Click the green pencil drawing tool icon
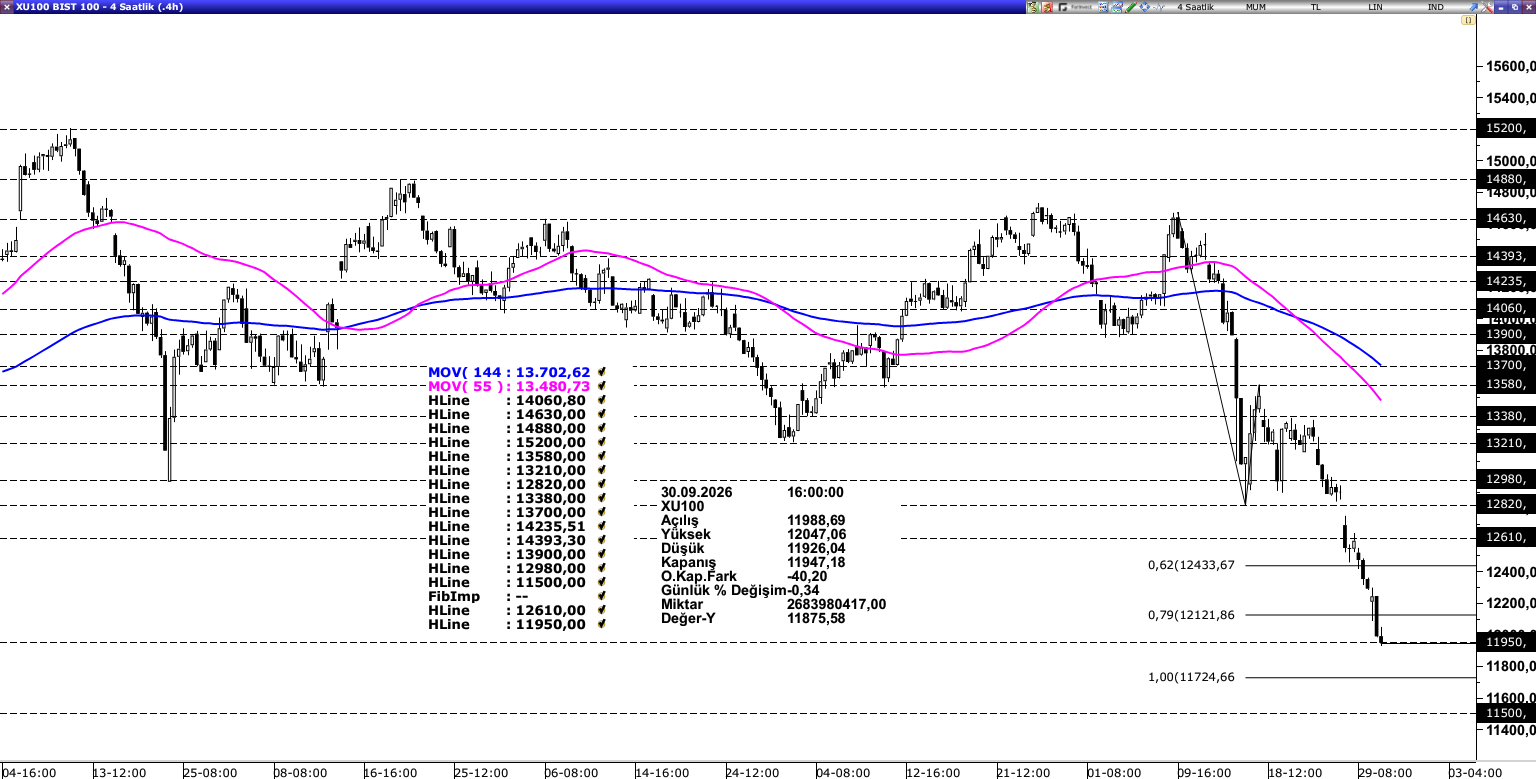The image size is (1536, 779). [x=1131, y=7]
